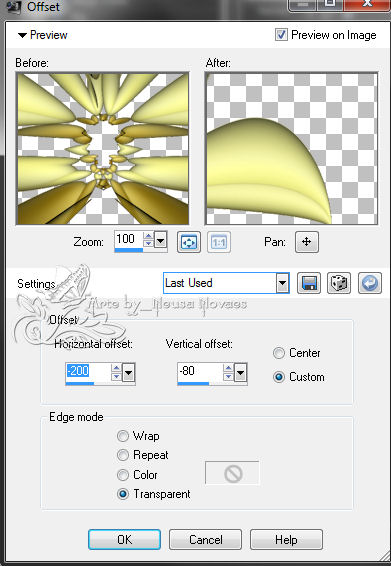Click the 1:1 zoom to 100% icon
This screenshot has height=566, width=391.
219,242
